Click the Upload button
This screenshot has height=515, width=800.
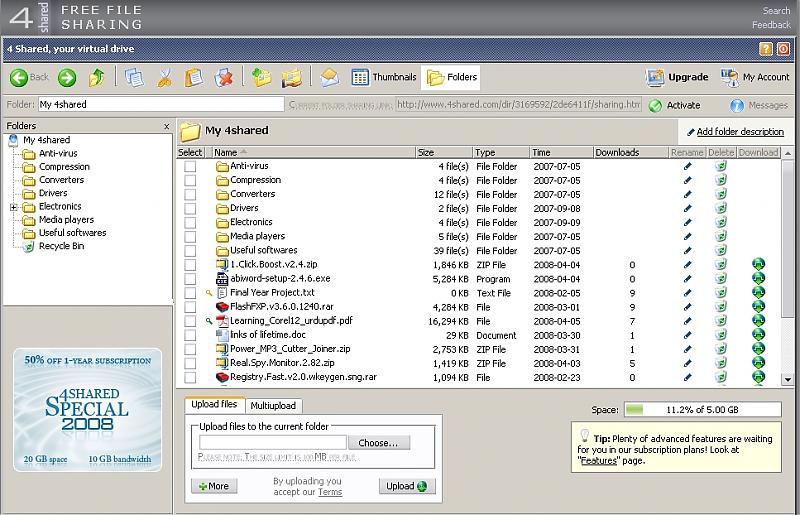pyautogui.click(x=407, y=486)
